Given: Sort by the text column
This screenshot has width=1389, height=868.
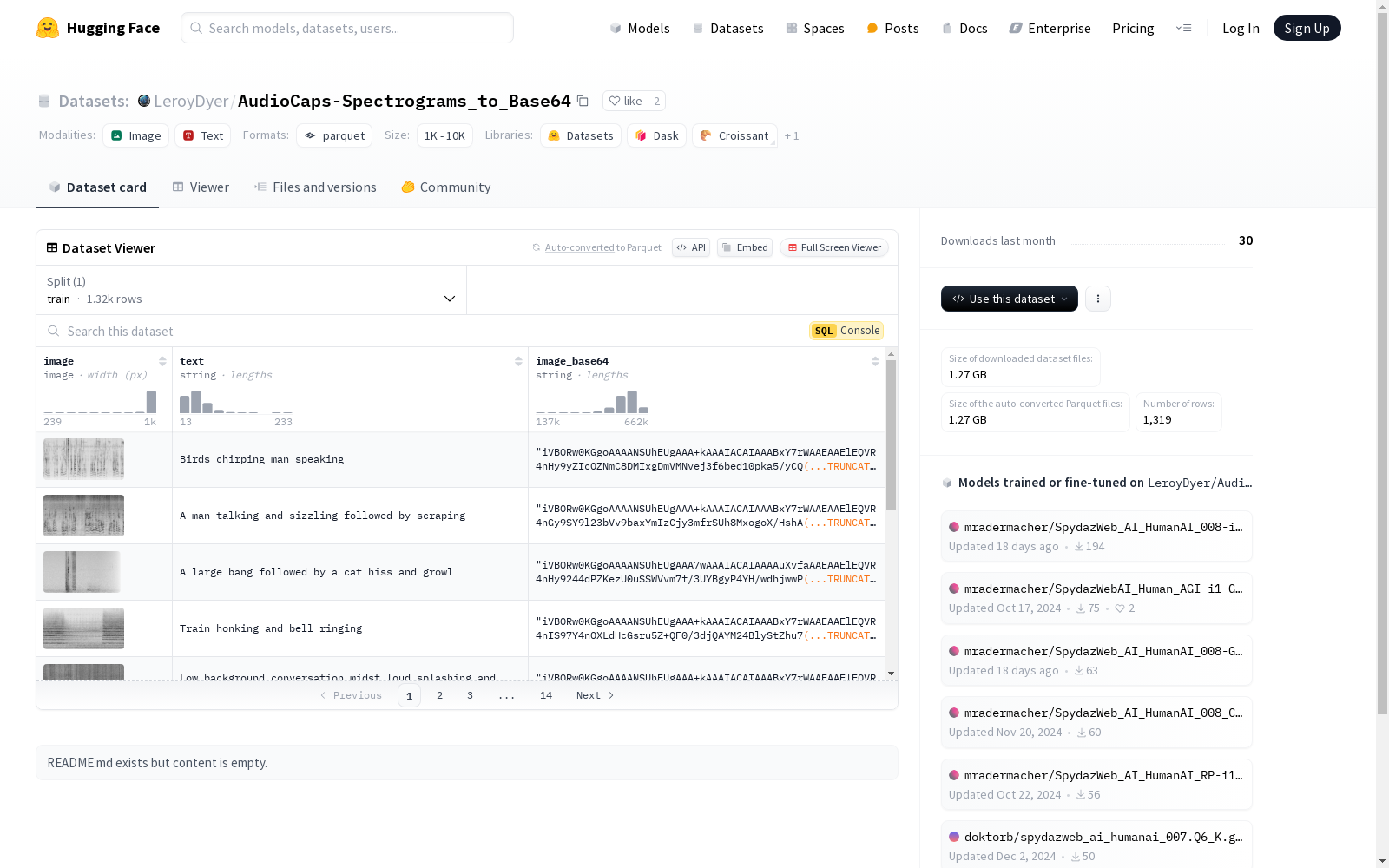Looking at the screenshot, I should [518, 361].
